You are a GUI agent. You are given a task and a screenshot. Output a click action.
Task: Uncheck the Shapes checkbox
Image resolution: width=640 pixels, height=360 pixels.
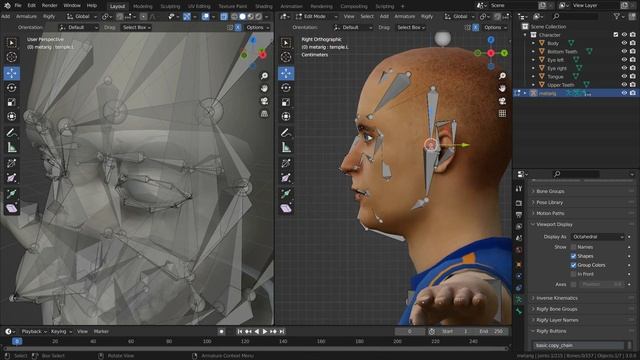(573, 256)
